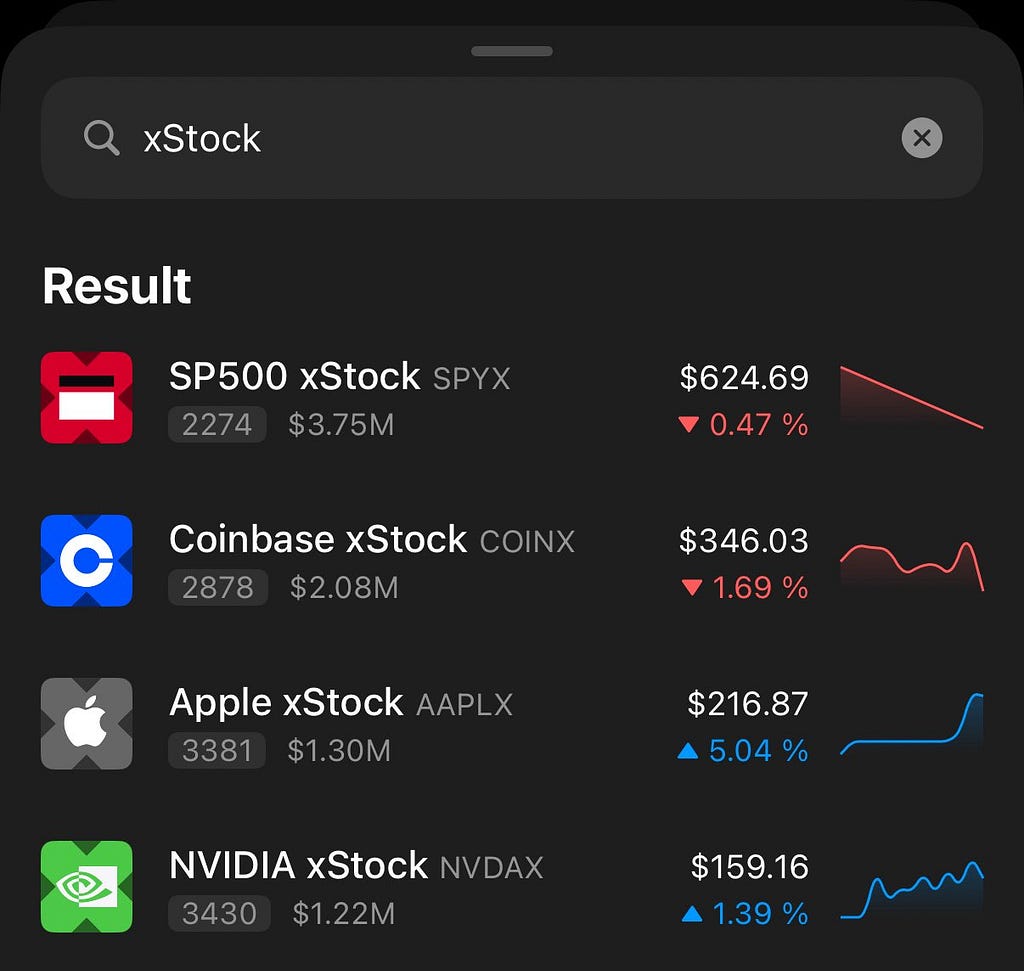The width and height of the screenshot is (1024, 971).
Task: Clear the xStock search text
Action: click(921, 138)
